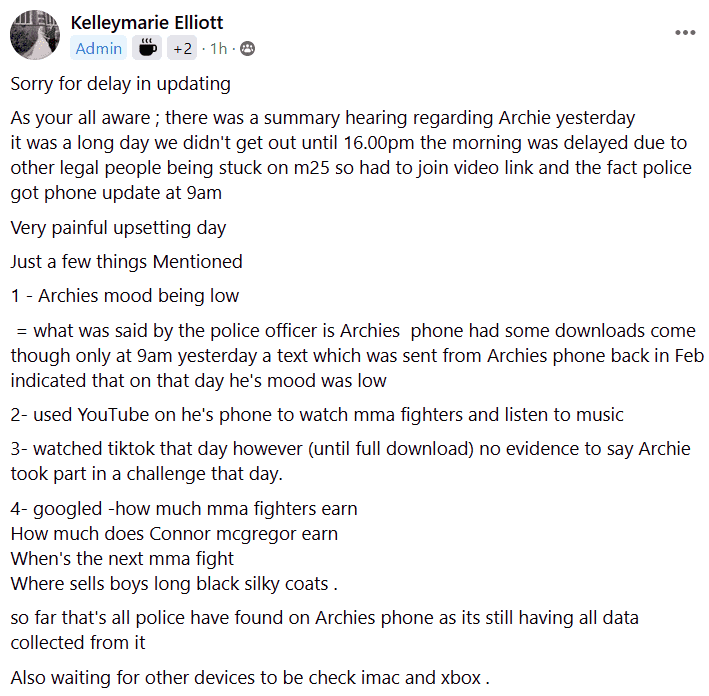Image resolution: width=709 pixels, height=696 pixels.
Task: Click the 'long black silky coats' line
Action: (x=174, y=584)
